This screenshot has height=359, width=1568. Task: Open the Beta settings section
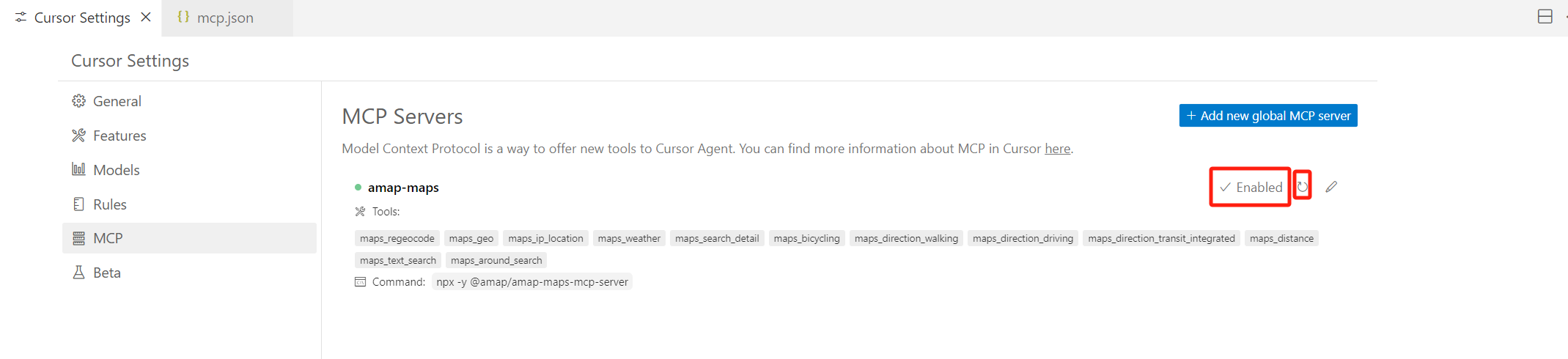106,273
